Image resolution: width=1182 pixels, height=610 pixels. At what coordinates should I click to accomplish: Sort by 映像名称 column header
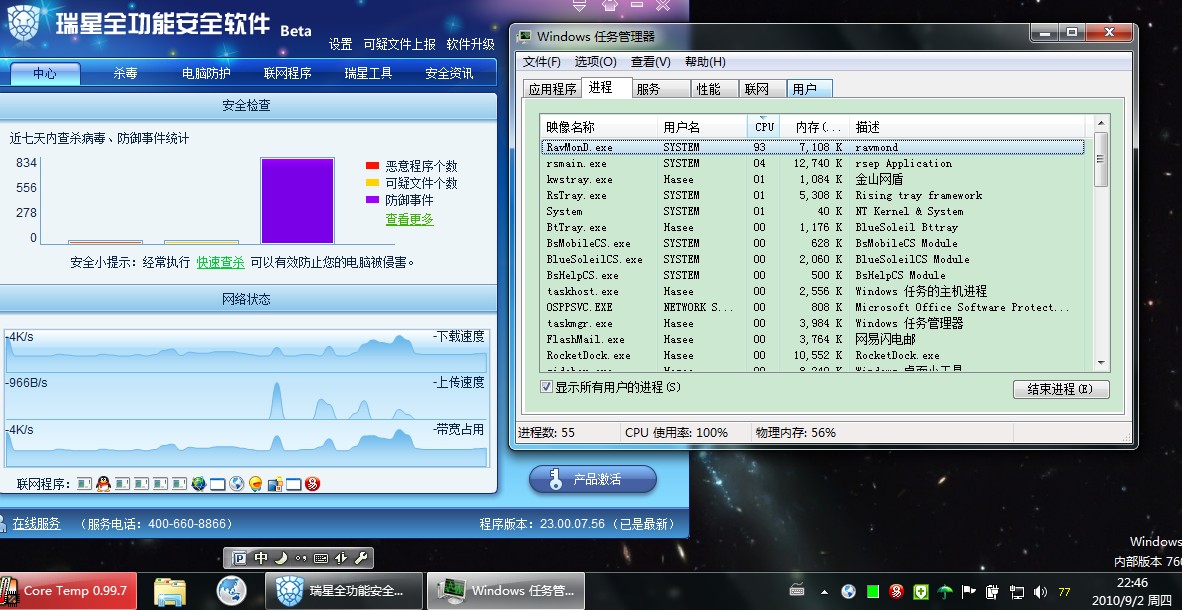[599, 127]
